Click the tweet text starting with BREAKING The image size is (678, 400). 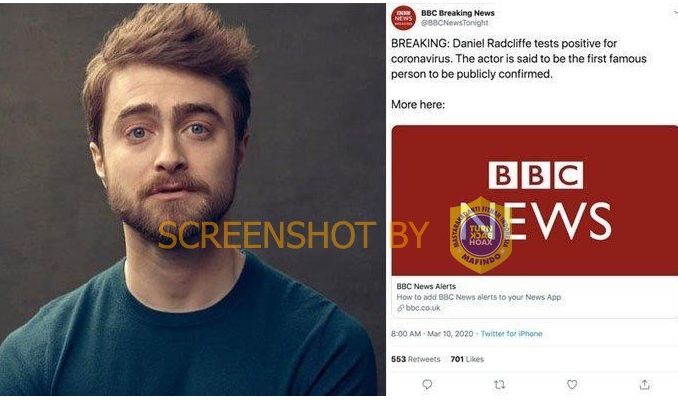[518, 58]
